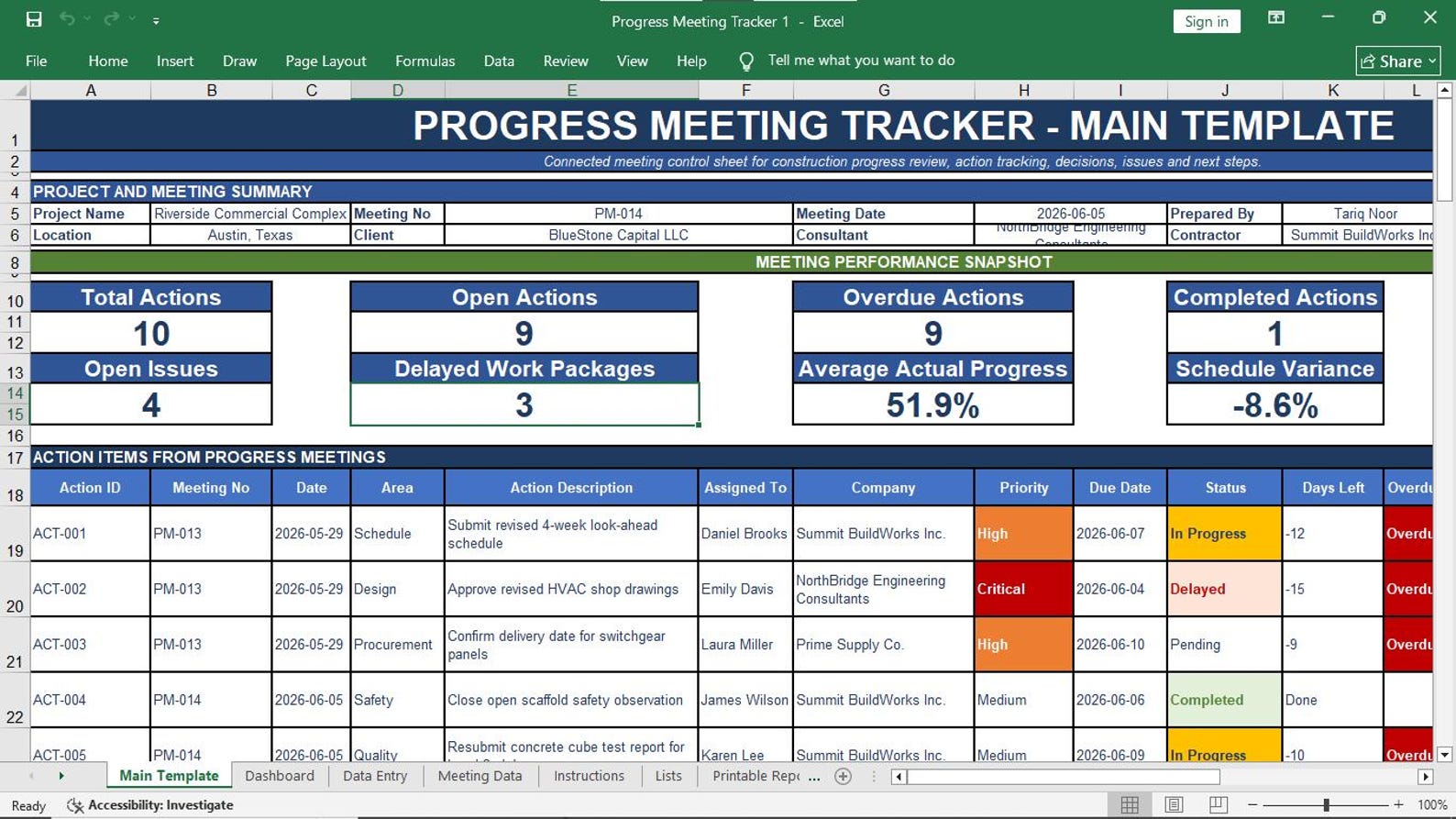Select the Total Actions value 10 cell
The image size is (1456, 819).
pyautogui.click(x=151, y=333)
